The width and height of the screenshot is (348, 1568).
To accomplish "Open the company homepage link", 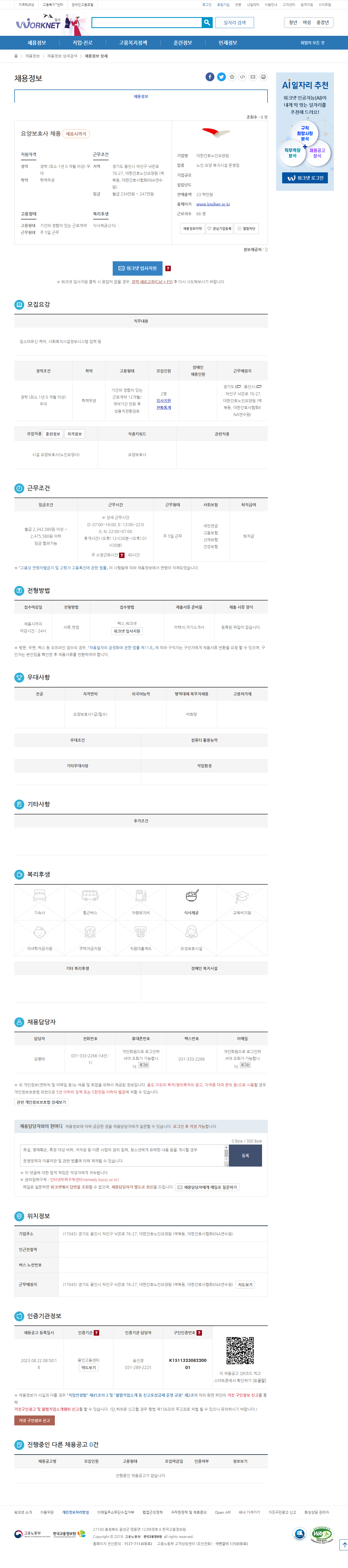I will click(x=213, y=205).
